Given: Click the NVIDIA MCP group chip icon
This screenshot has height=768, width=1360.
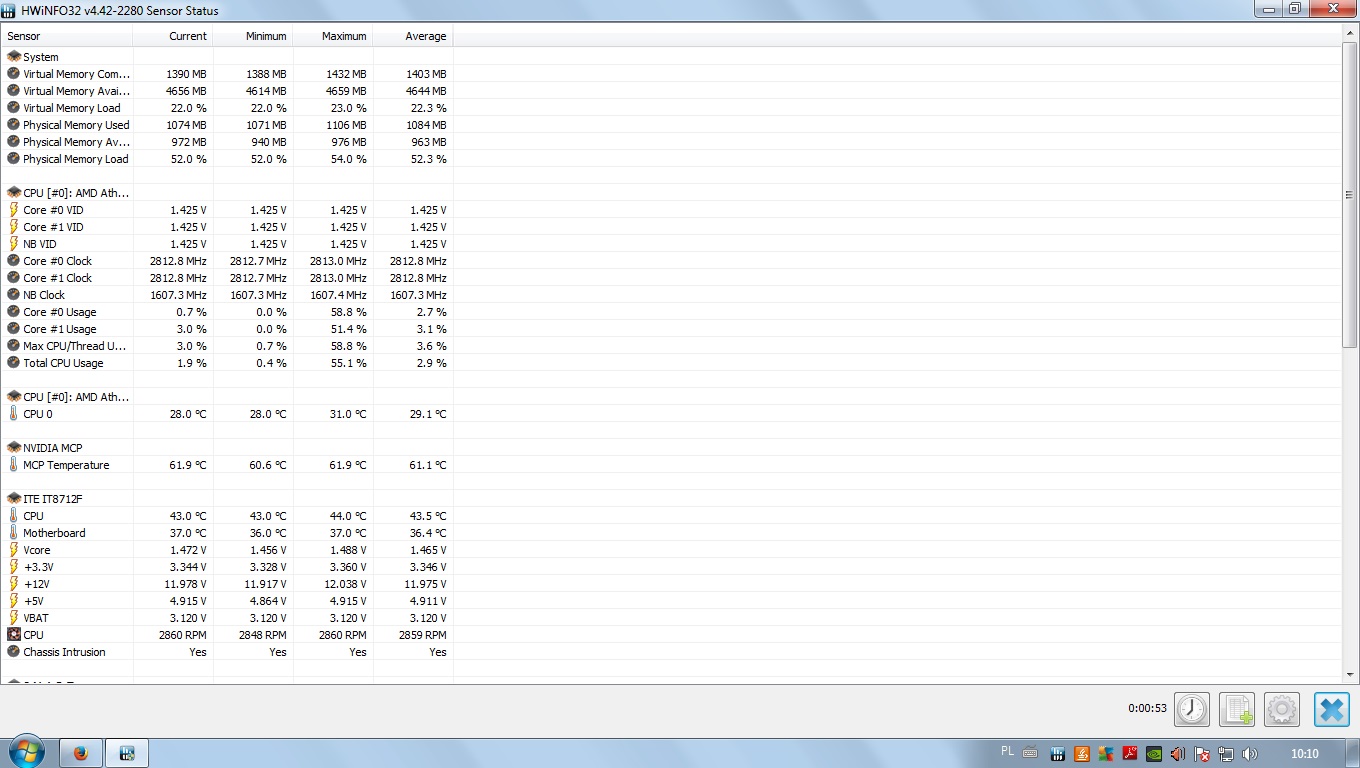Looking at the screenshot, I should pyautogui.click(x=14, y=448).
